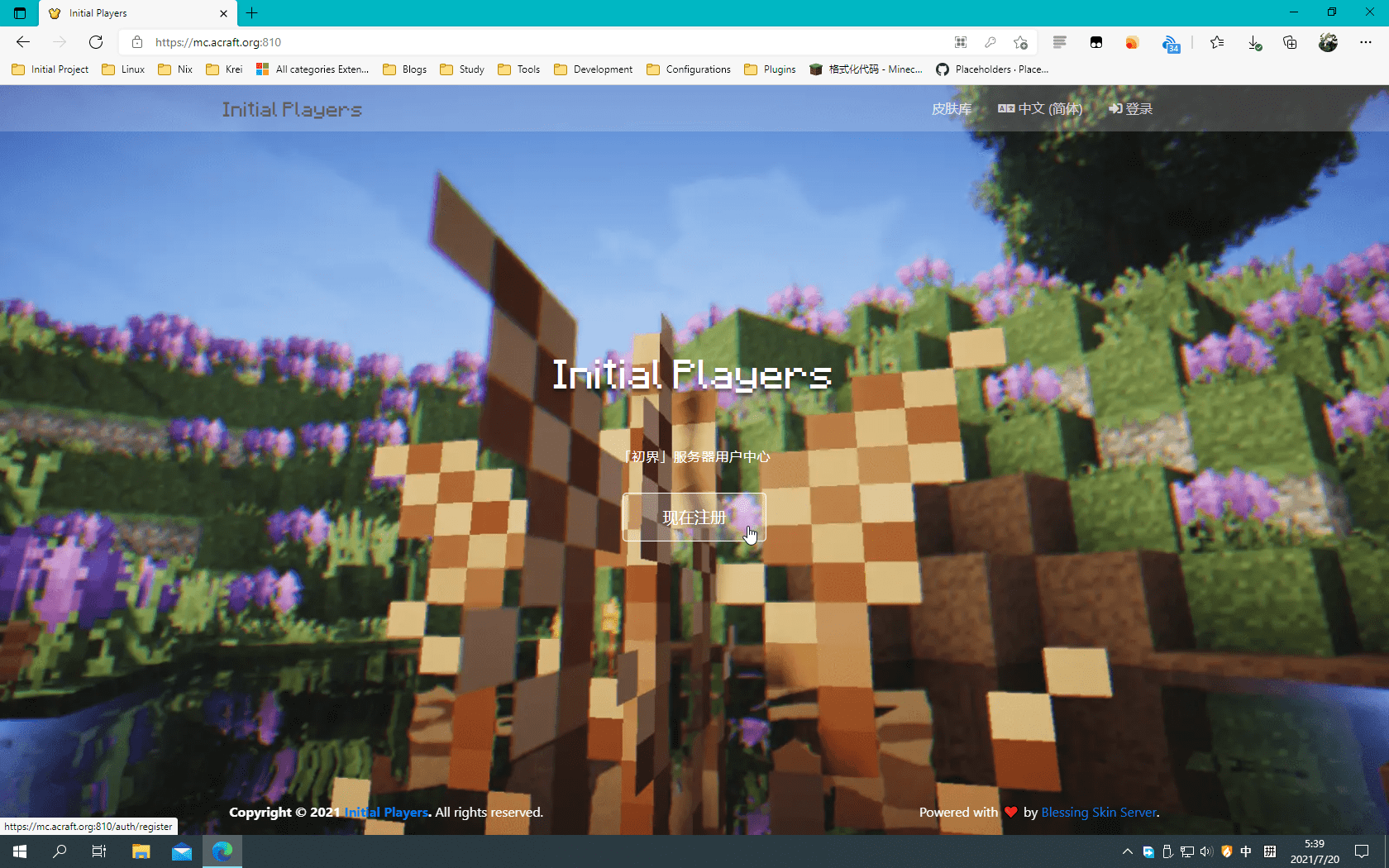This screenshot has width=1389, height=868.
Task: Open the volume control tray icon
Action: click(x=1206, y=851)
